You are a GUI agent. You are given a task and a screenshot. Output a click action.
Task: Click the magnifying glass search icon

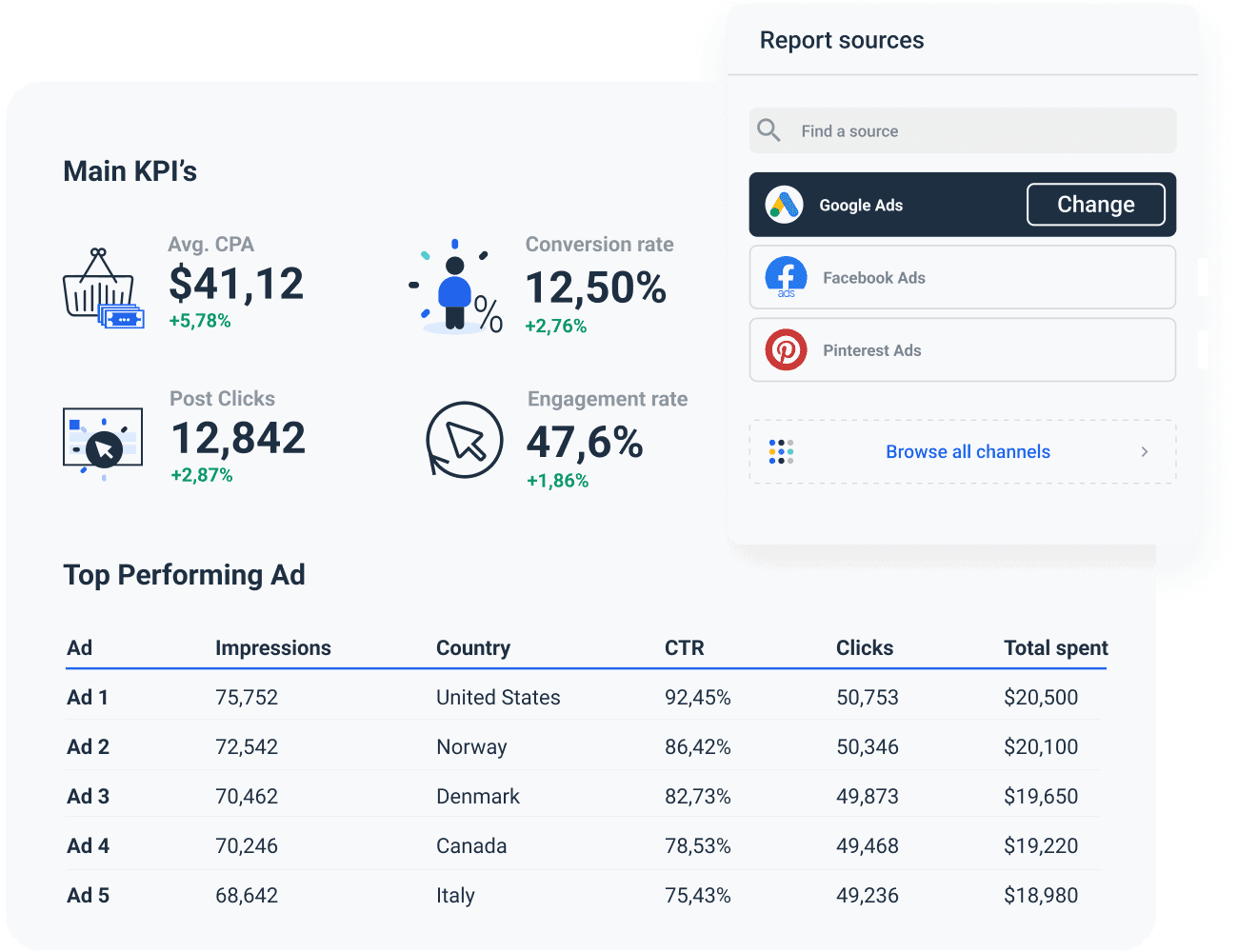tap(769, 130)
